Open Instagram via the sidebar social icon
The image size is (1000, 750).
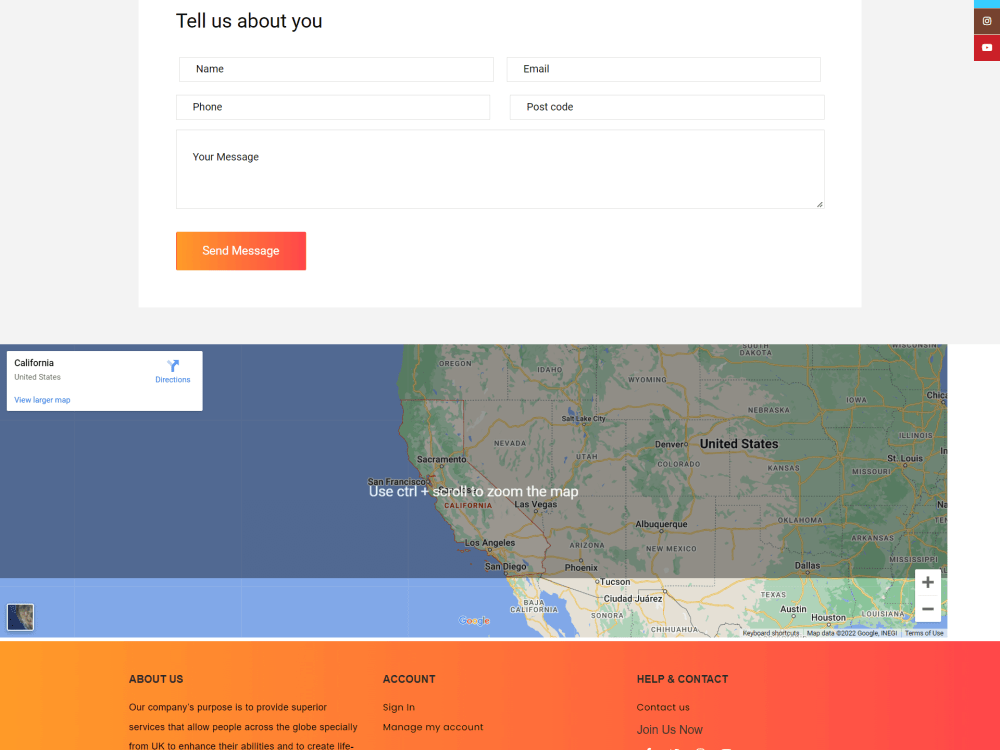(x=986, y=20)
